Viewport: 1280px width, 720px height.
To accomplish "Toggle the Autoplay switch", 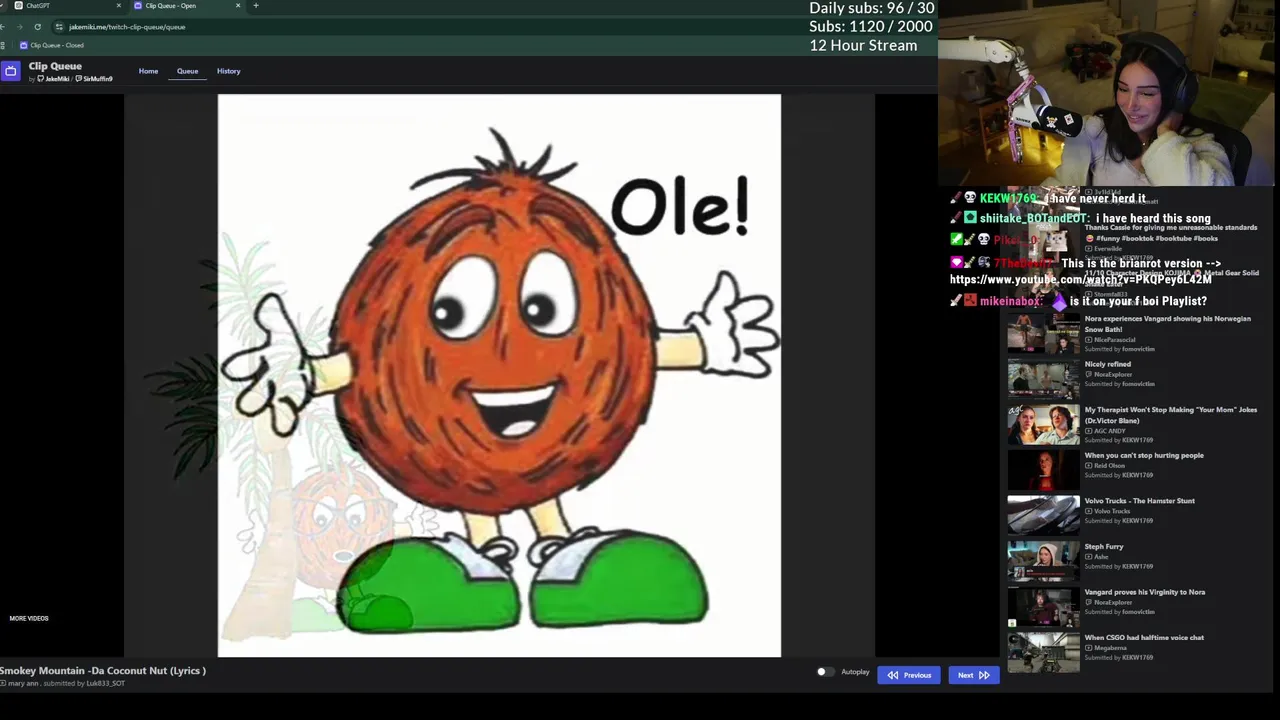I will (824, 672).
